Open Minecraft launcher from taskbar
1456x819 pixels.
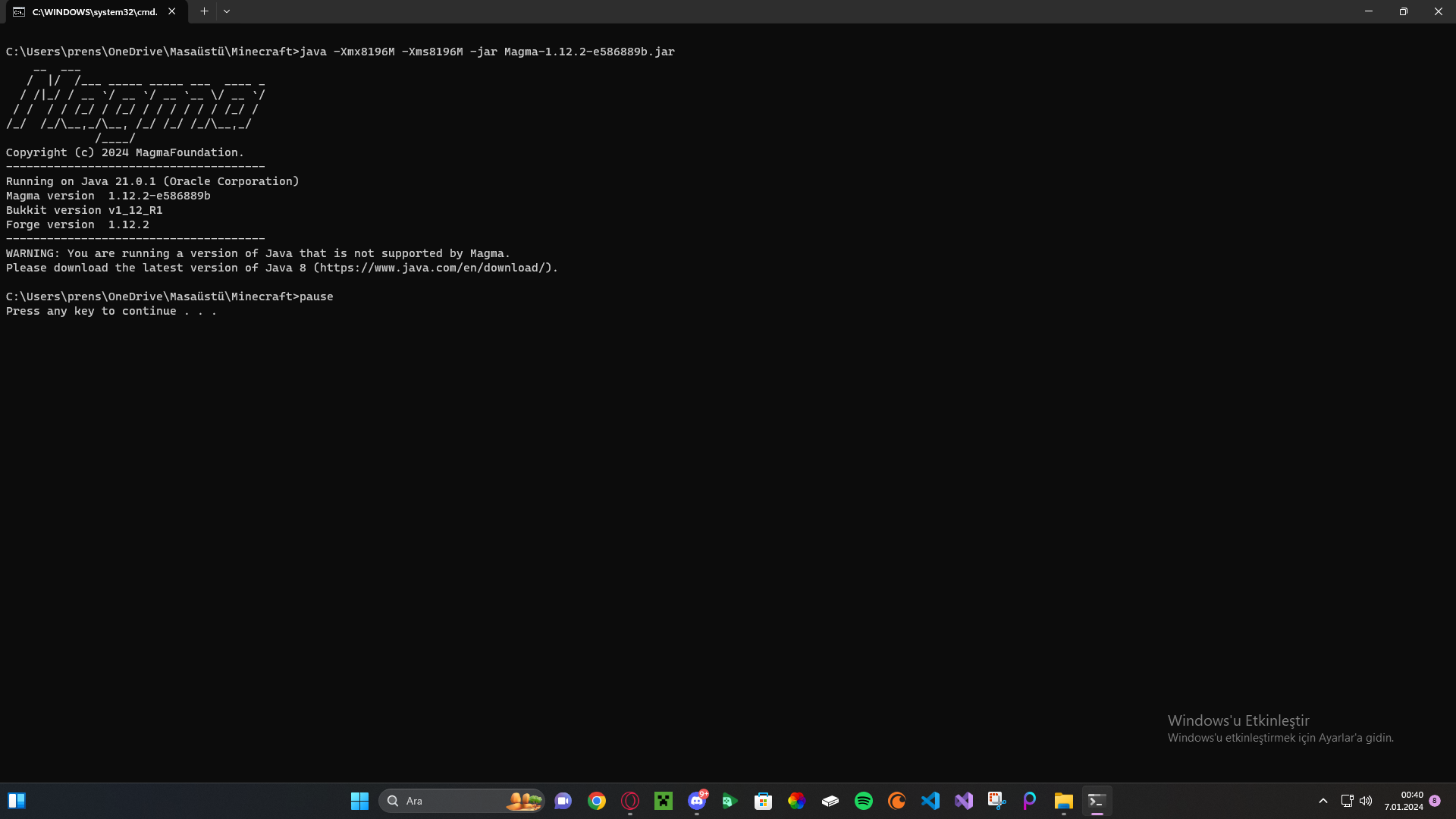[x=664, y=801]
